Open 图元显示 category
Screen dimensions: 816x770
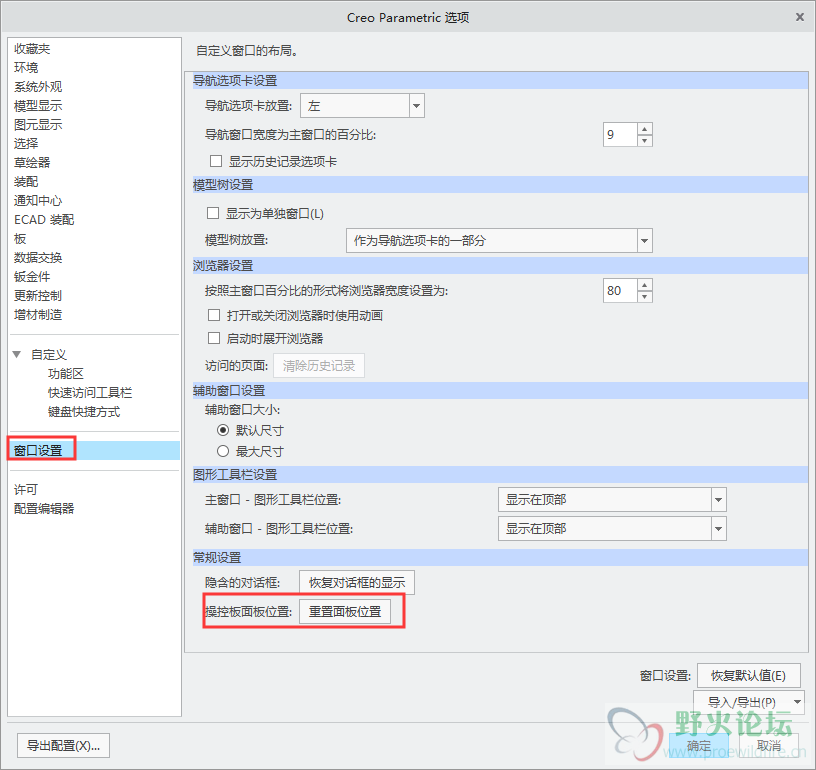click(37, 125)
